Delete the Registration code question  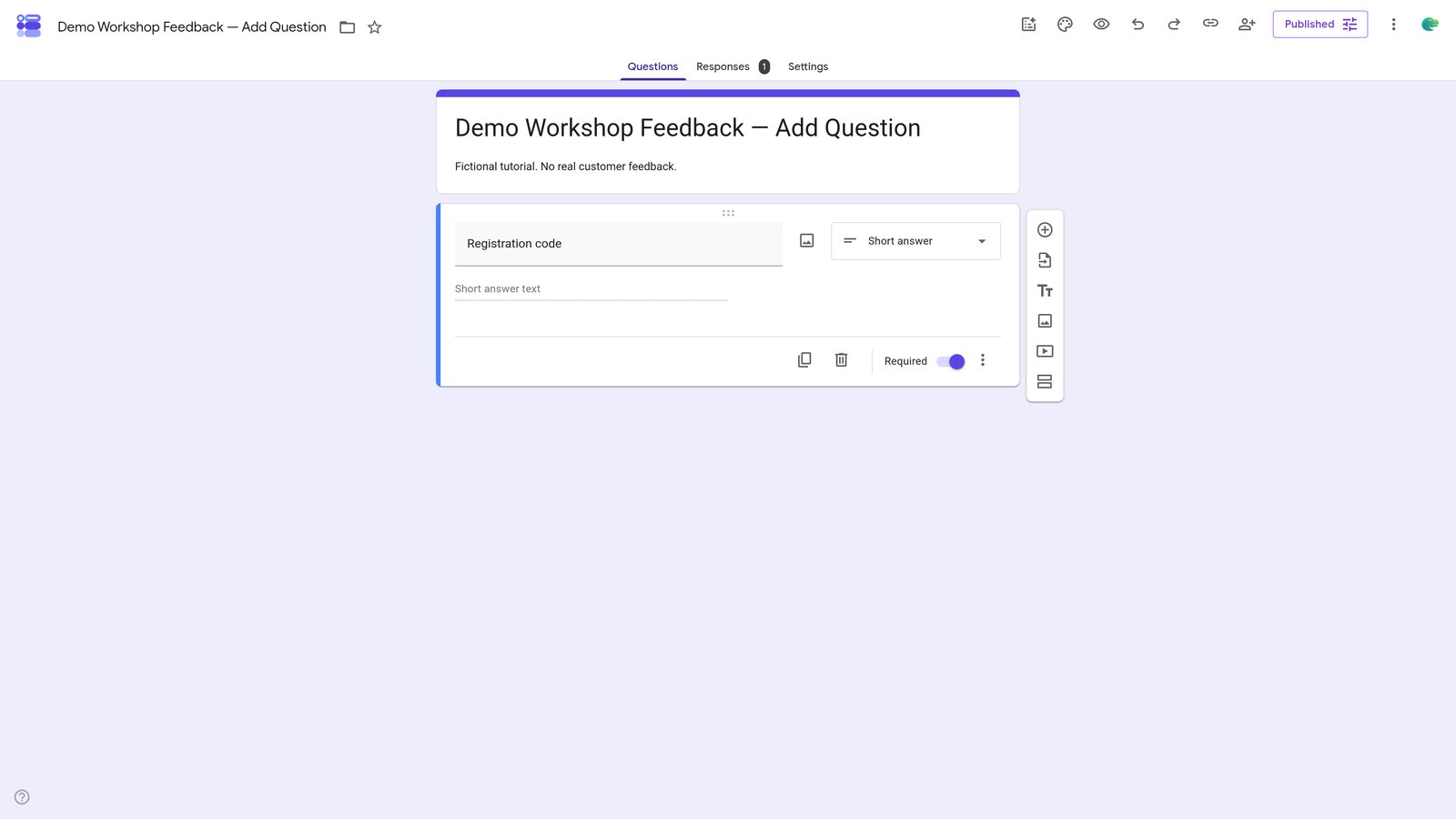pyautogui.click(x=842, y=360)
